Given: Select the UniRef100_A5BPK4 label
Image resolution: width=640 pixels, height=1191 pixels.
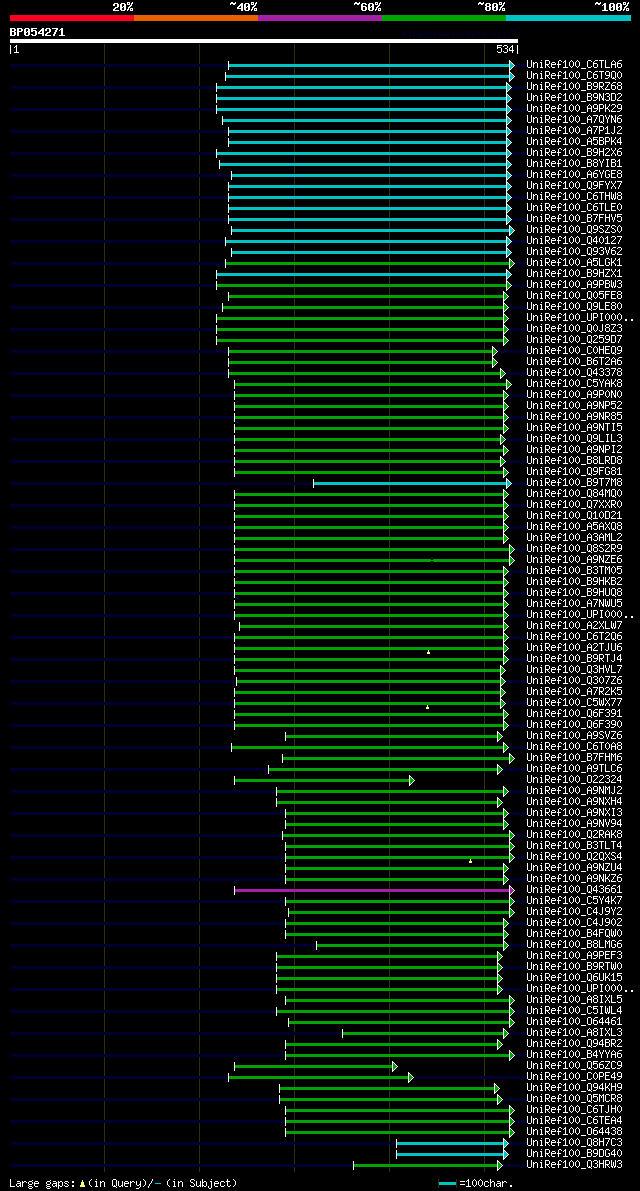Looking at the screenshot, I should [x=574, y=142].
